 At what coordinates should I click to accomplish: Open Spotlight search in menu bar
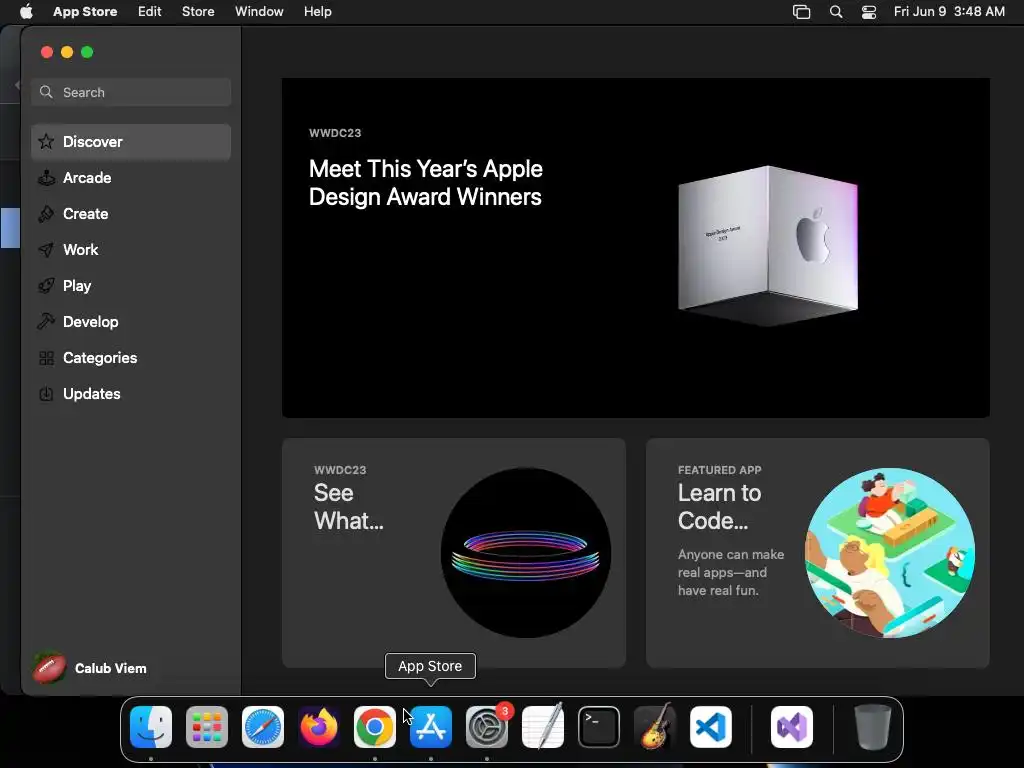836,12
